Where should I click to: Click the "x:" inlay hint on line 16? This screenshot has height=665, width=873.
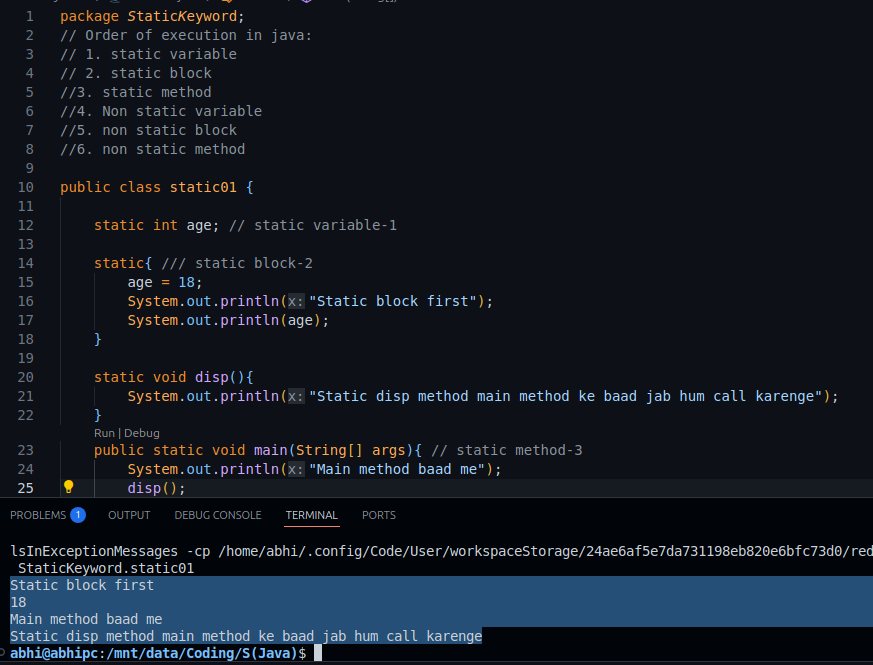pos(296,301)
